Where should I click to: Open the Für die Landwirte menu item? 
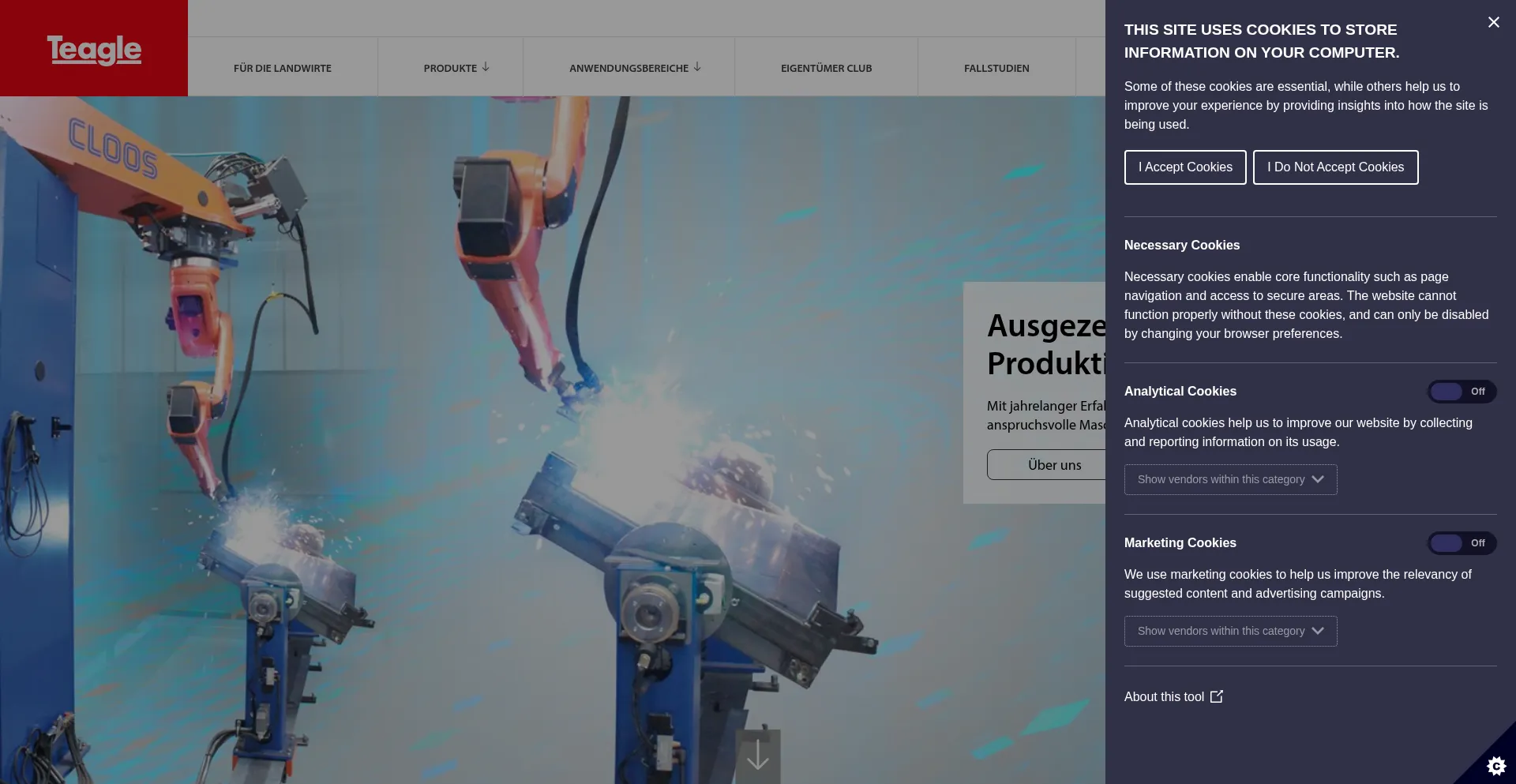pyautogui.click(x=283, y=68)
